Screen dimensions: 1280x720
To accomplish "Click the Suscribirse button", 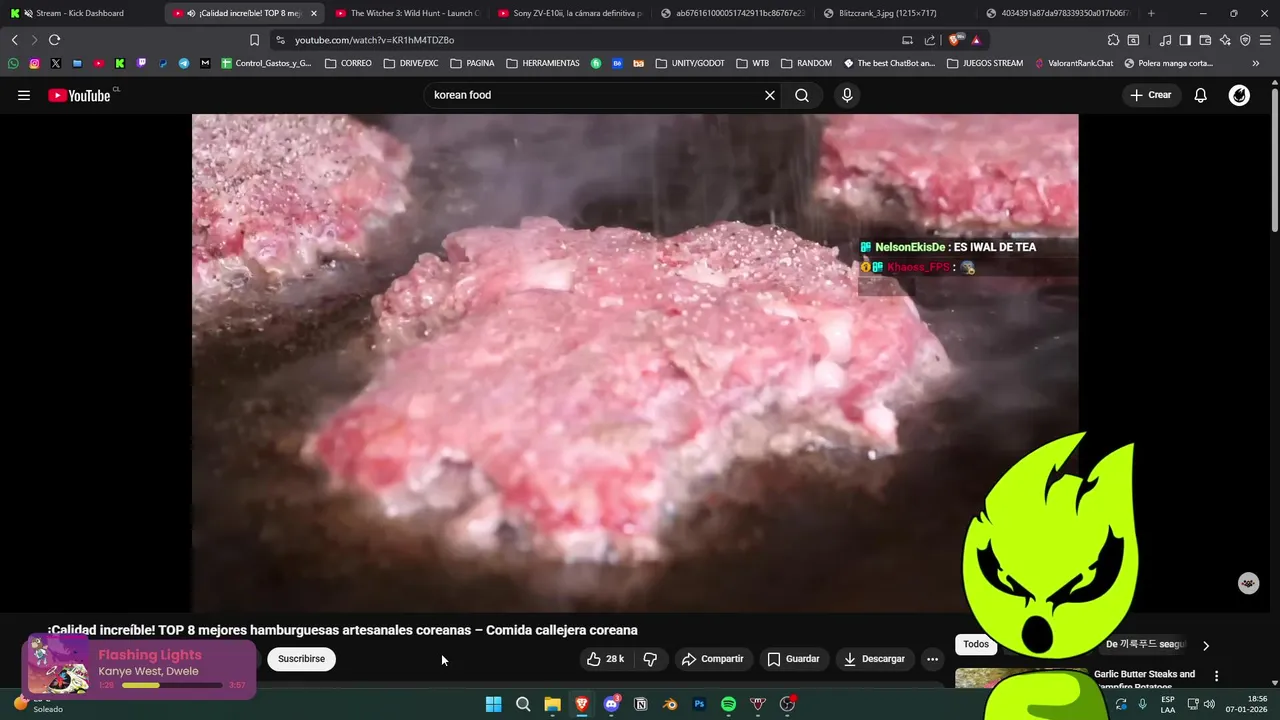I will pyautogui.click(x=301, y=659).
